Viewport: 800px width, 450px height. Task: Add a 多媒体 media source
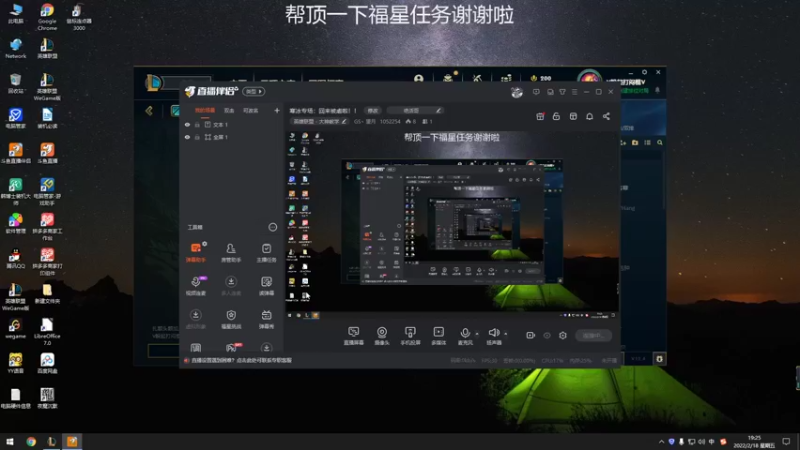(439, 335)
